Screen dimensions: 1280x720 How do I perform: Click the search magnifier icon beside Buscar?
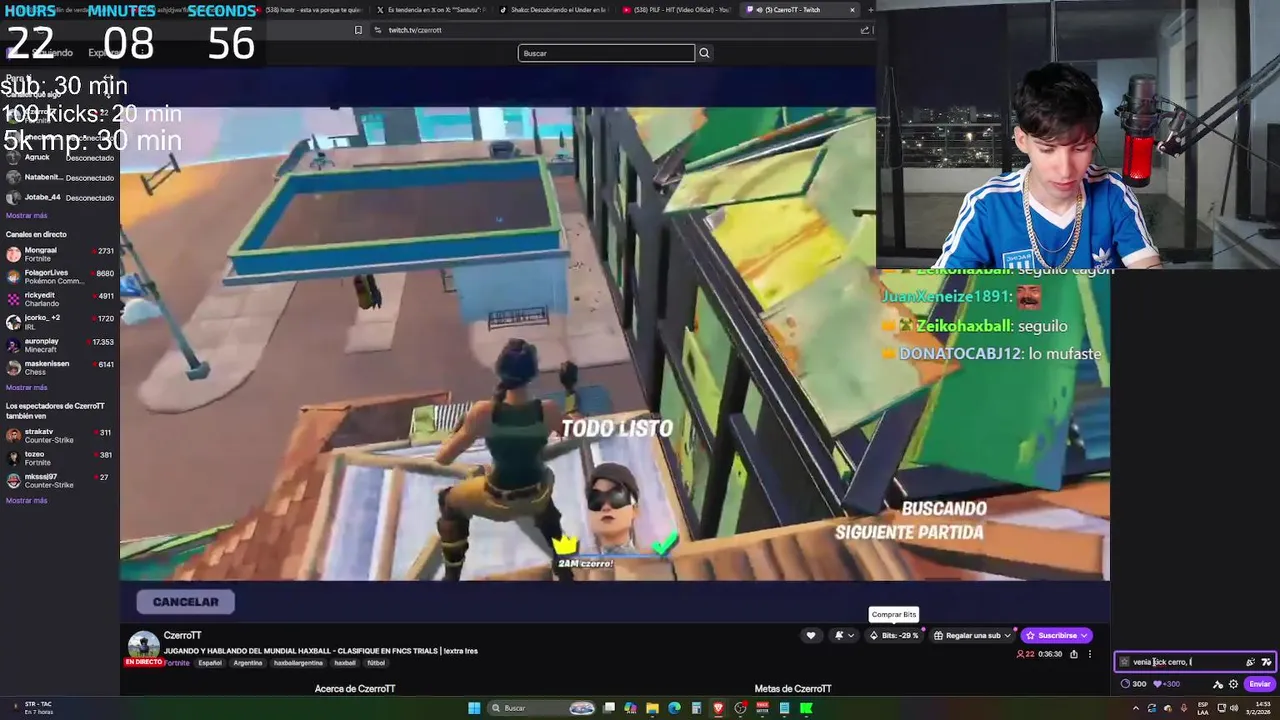(704, 53)
